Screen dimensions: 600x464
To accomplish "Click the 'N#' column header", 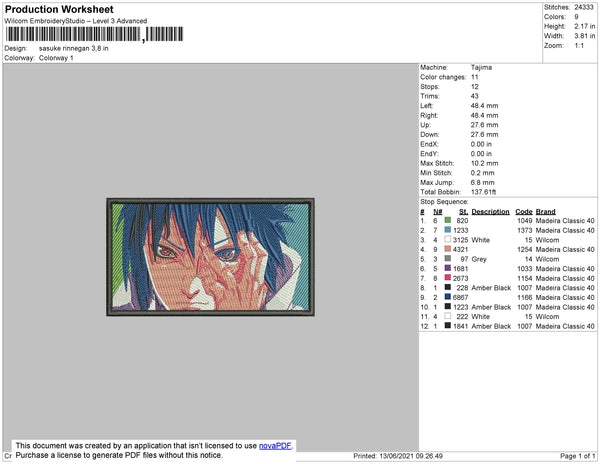I will 438,212.
